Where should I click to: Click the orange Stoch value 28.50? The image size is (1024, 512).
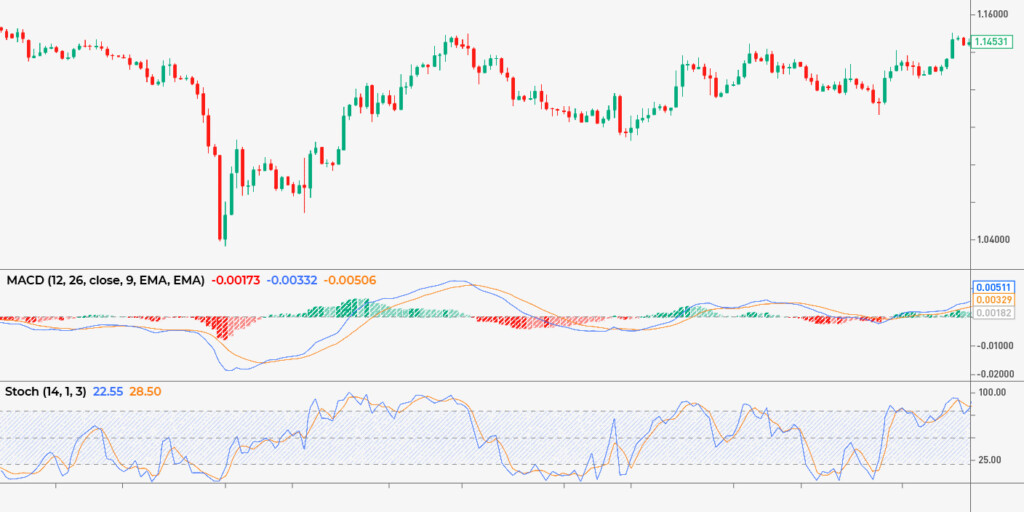tap(146, 393)
